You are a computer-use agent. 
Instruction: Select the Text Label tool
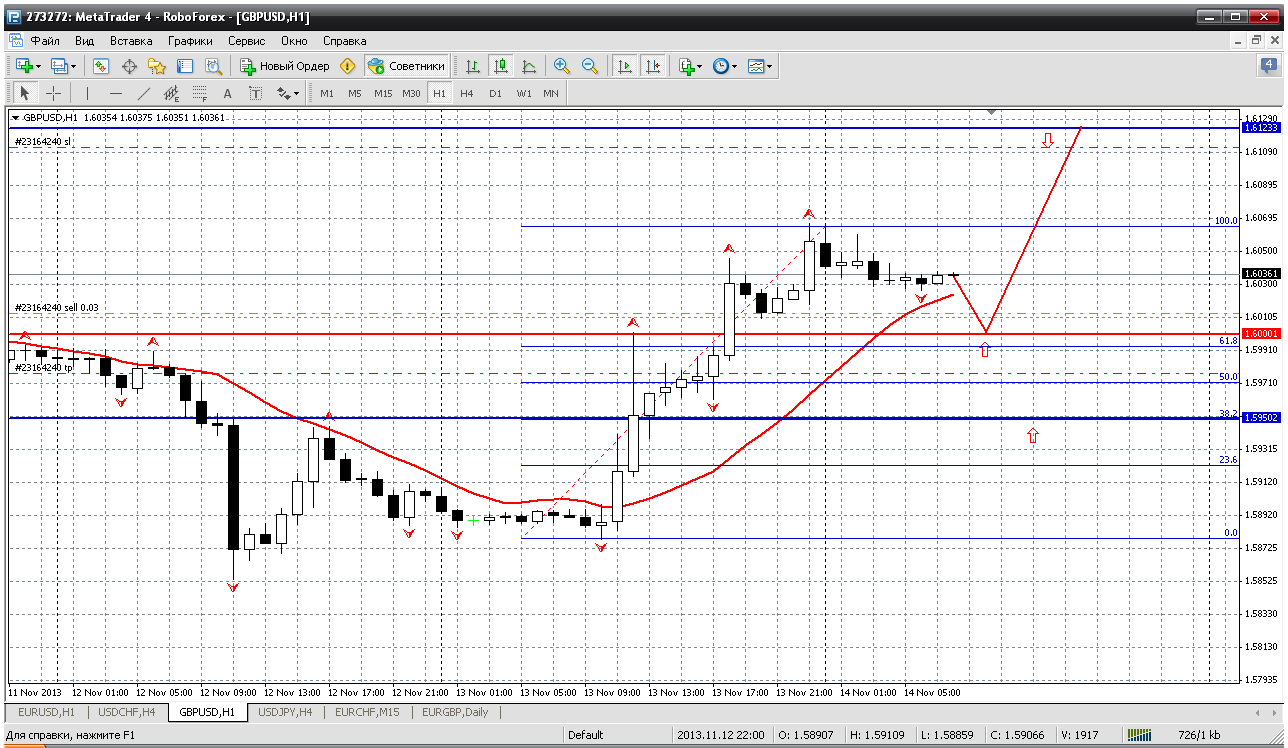(x=256, y=93)
